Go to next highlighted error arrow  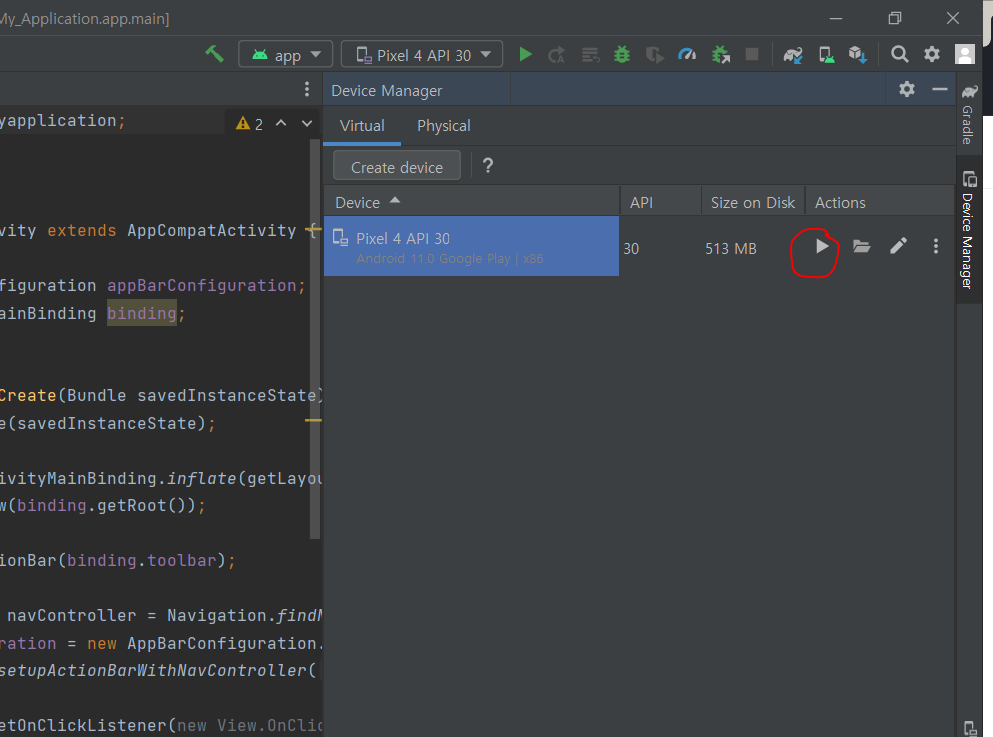tap(307, 123)
